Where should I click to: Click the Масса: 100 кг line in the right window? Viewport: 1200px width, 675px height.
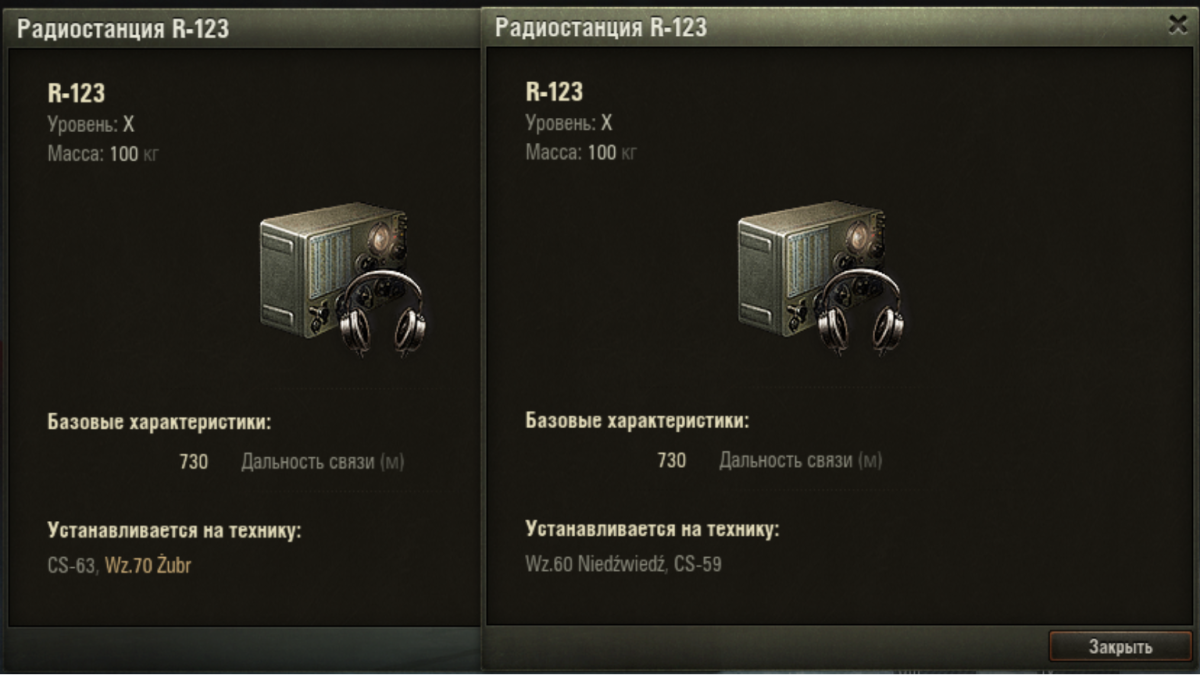[581, 153]
